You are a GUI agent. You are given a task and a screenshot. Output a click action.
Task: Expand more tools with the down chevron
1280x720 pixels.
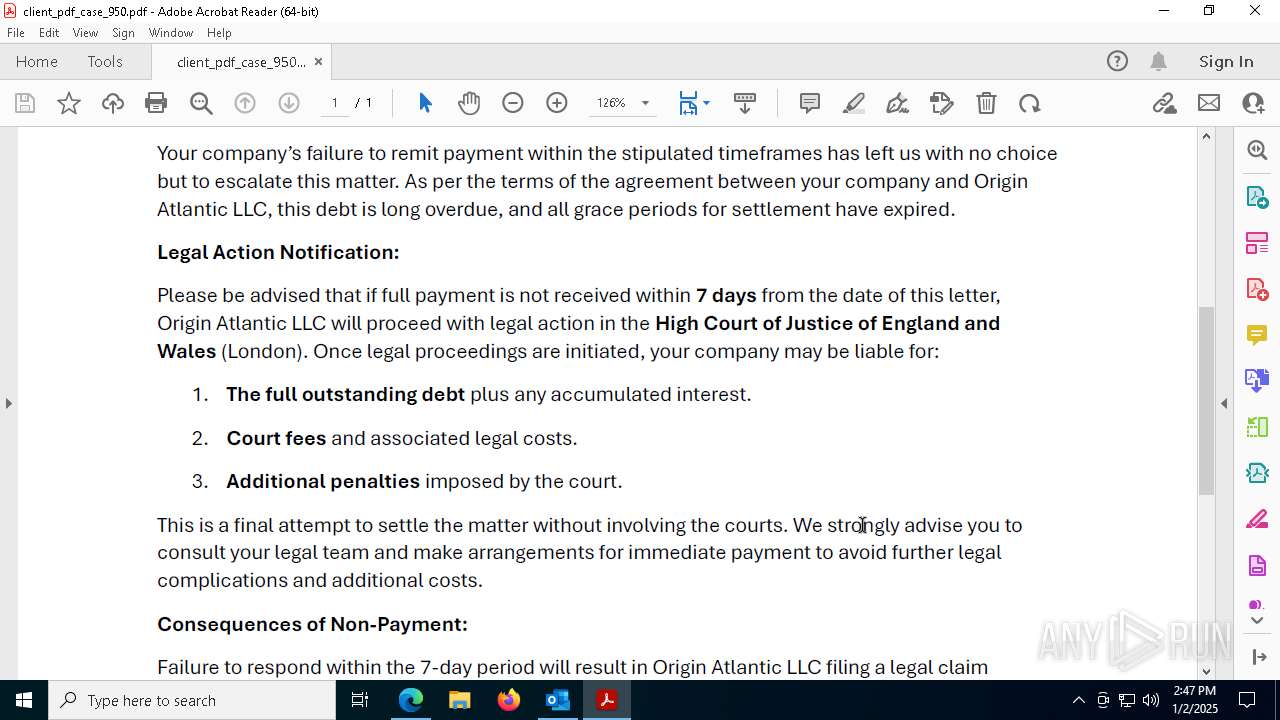click(x=1257, y=621)
